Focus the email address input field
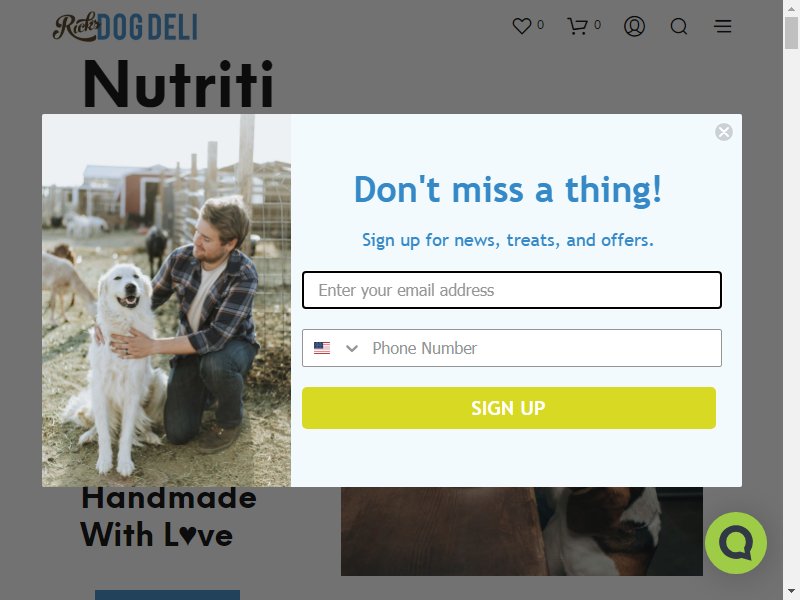This screenshot has height=600, width=800. coord(512,290)
